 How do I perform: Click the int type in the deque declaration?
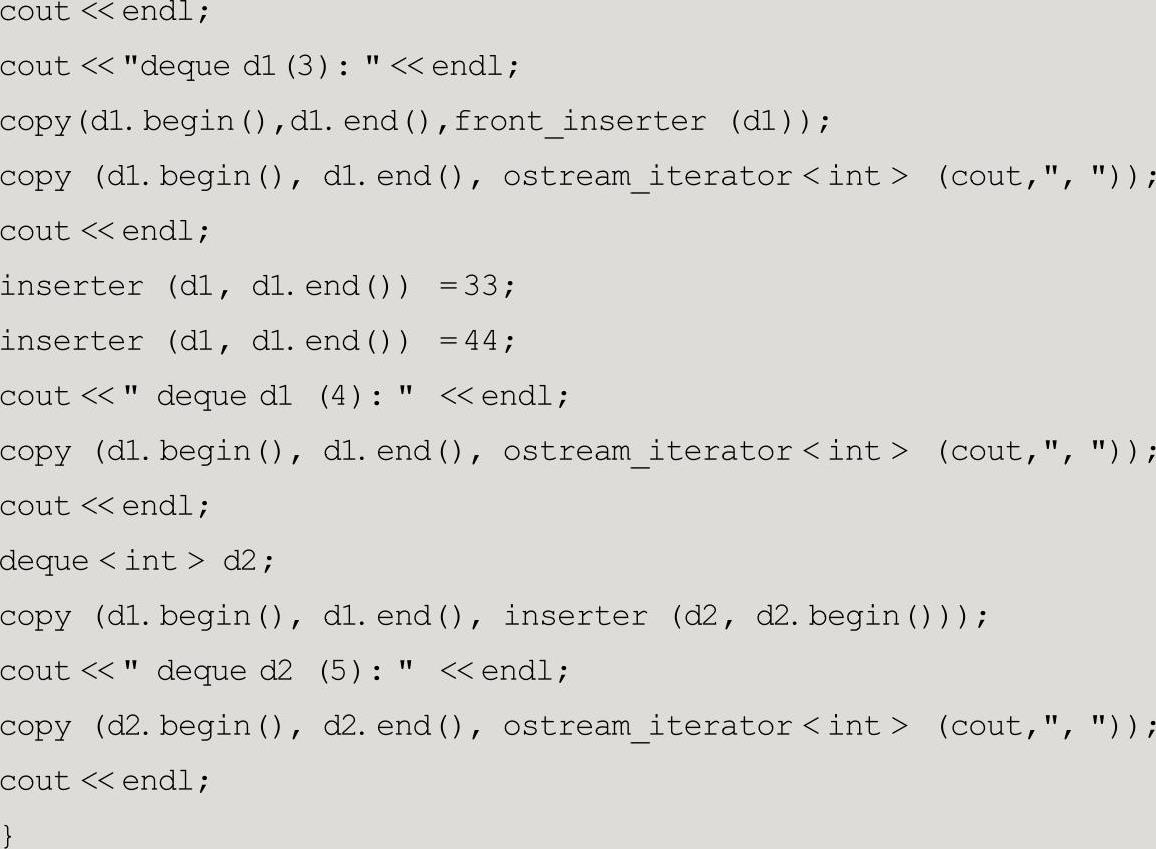pos(150,561)
